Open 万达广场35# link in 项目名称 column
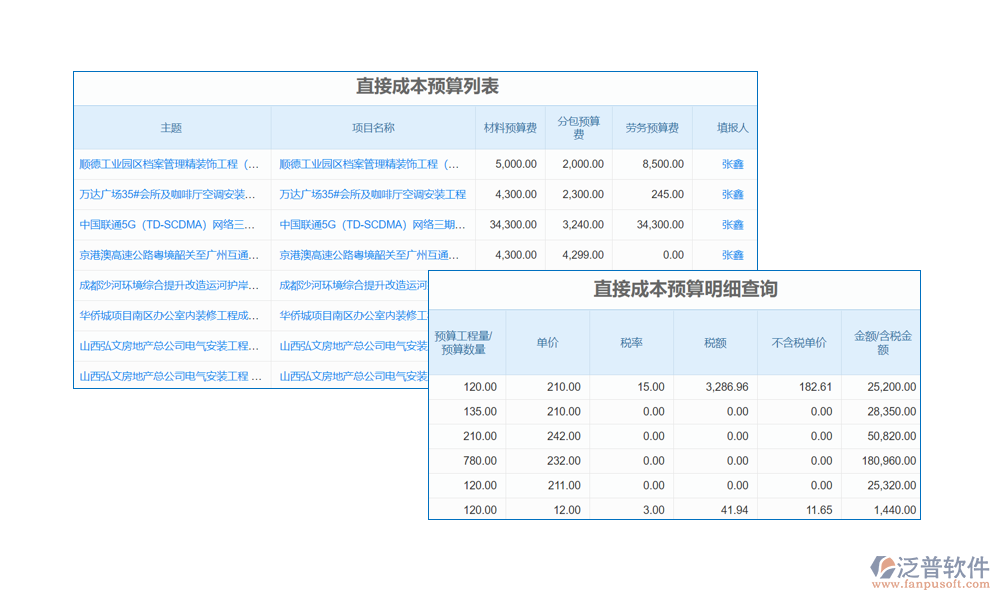The width and height of the screenshot is (1000, 600). (372, 194)
